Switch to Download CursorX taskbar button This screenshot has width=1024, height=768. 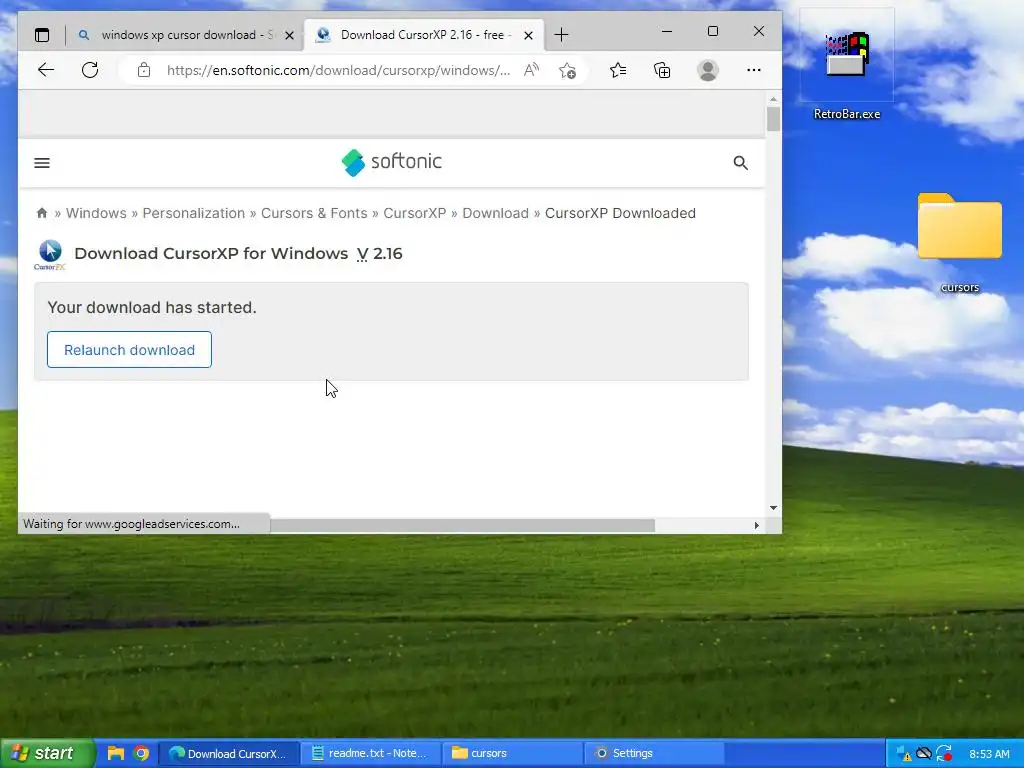point(229,753)
